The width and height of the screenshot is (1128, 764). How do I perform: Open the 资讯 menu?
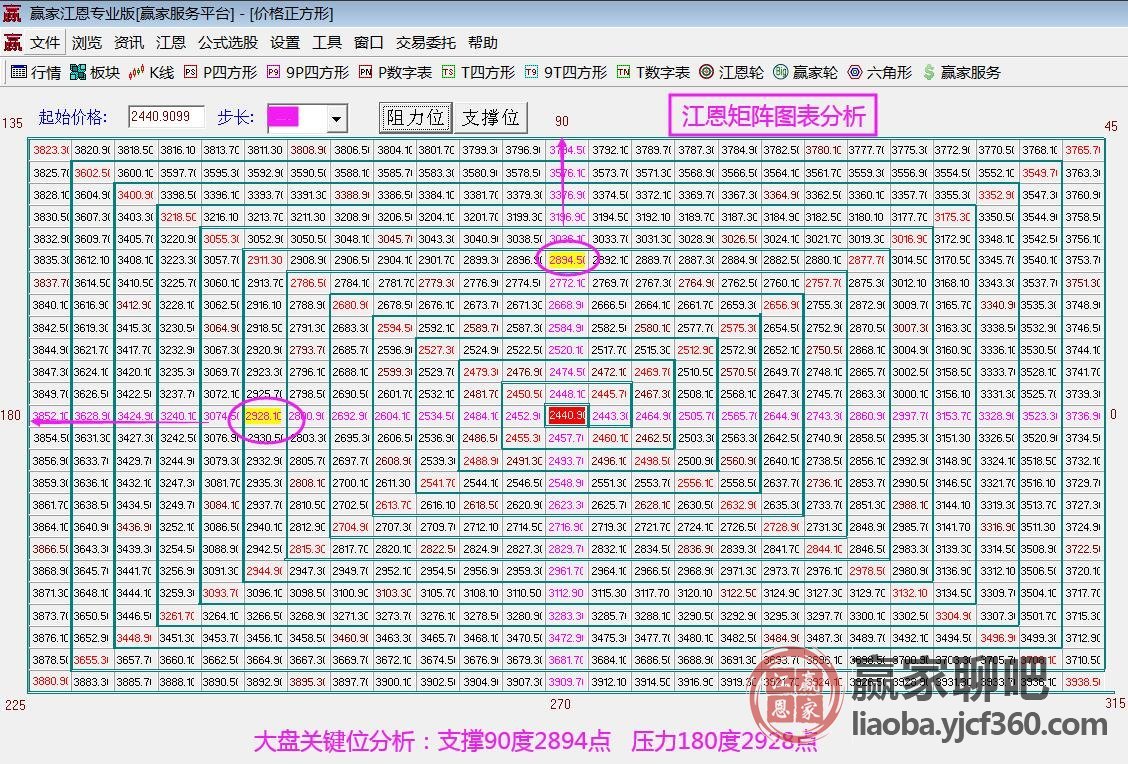click(129, 42)
